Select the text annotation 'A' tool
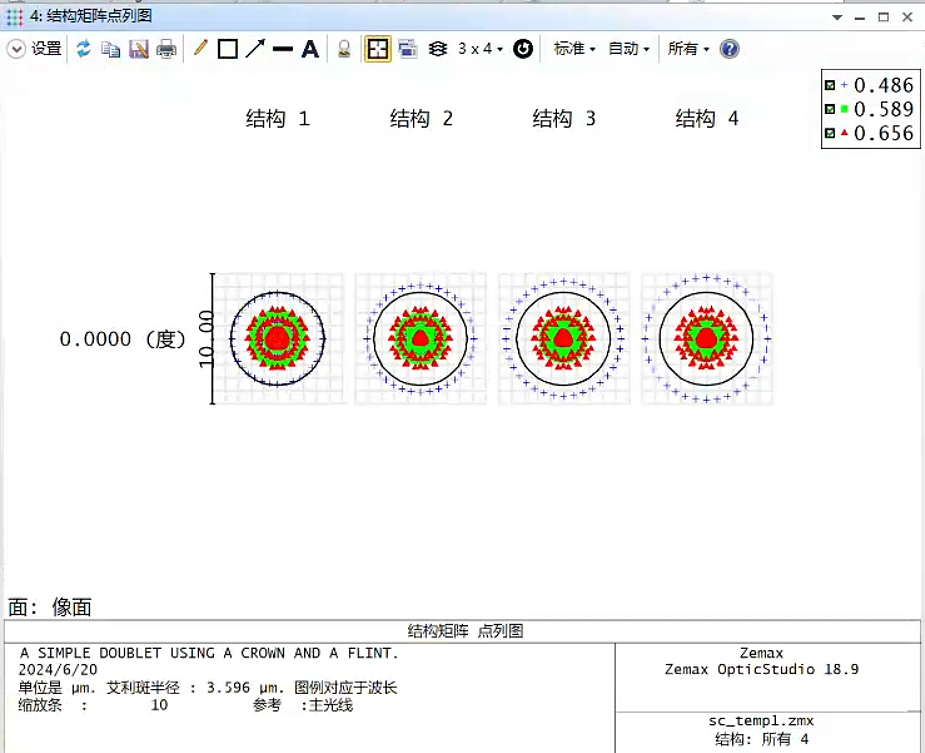The image size is (925, 753). [x=310, y=49]
